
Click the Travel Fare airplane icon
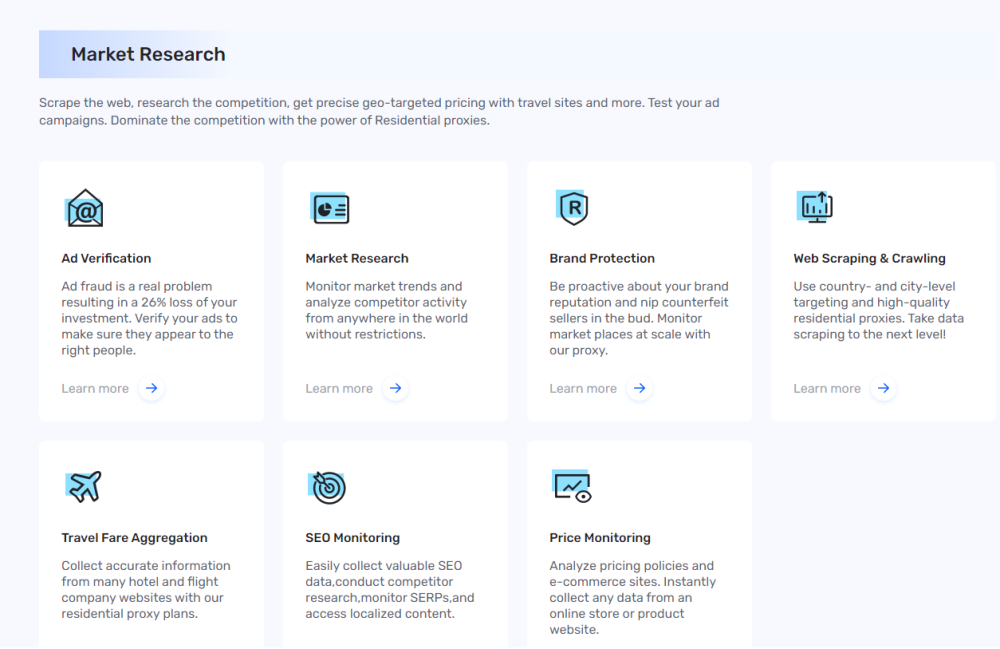pos(84,487)
